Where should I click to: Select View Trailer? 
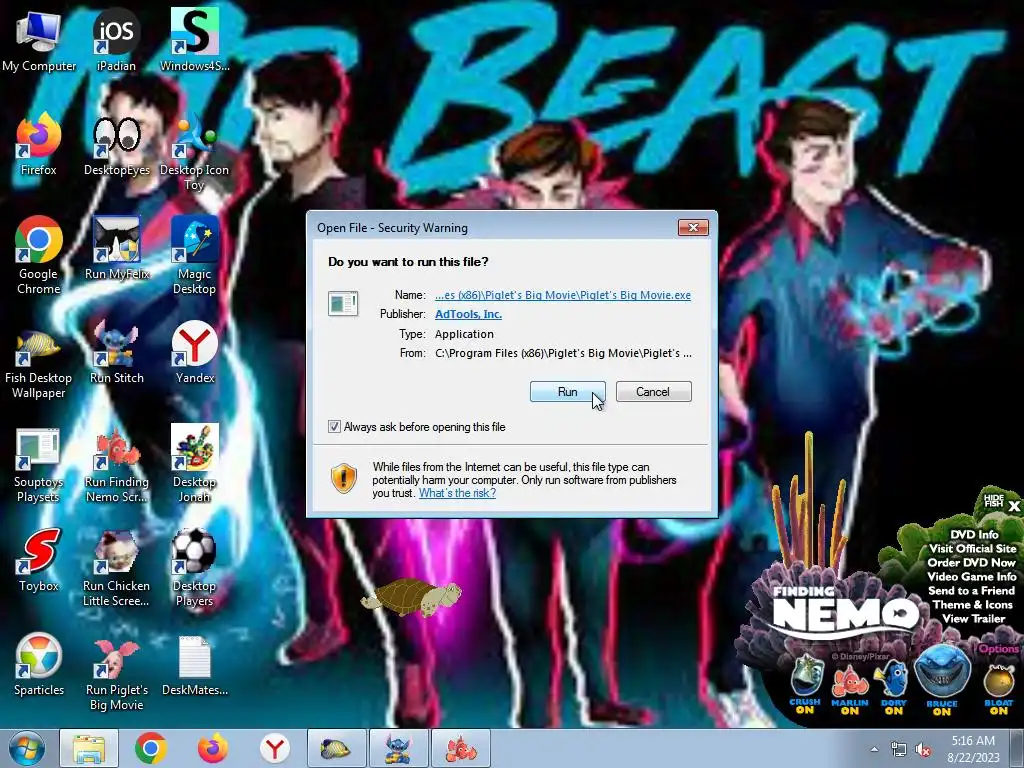tap(973, 618)
